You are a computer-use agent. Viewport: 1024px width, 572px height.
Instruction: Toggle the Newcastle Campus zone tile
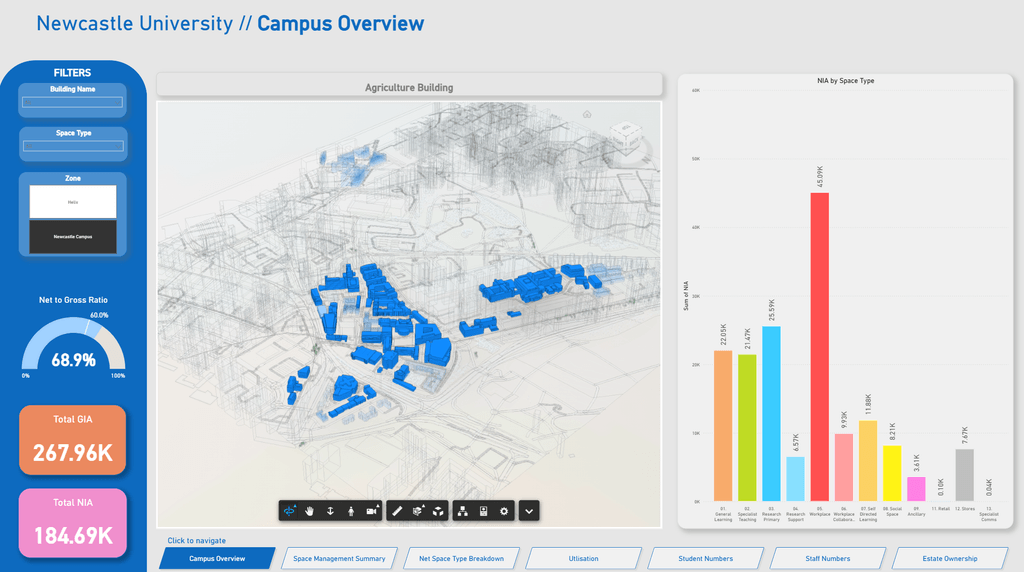click(x=72, y=236)
